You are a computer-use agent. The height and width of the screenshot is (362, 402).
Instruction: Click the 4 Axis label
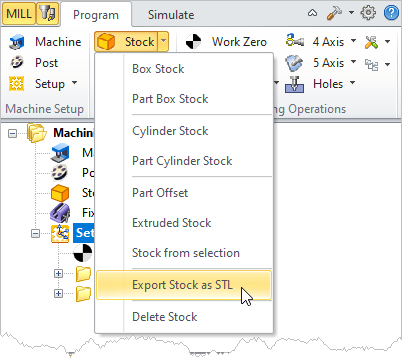click(328, 42)
